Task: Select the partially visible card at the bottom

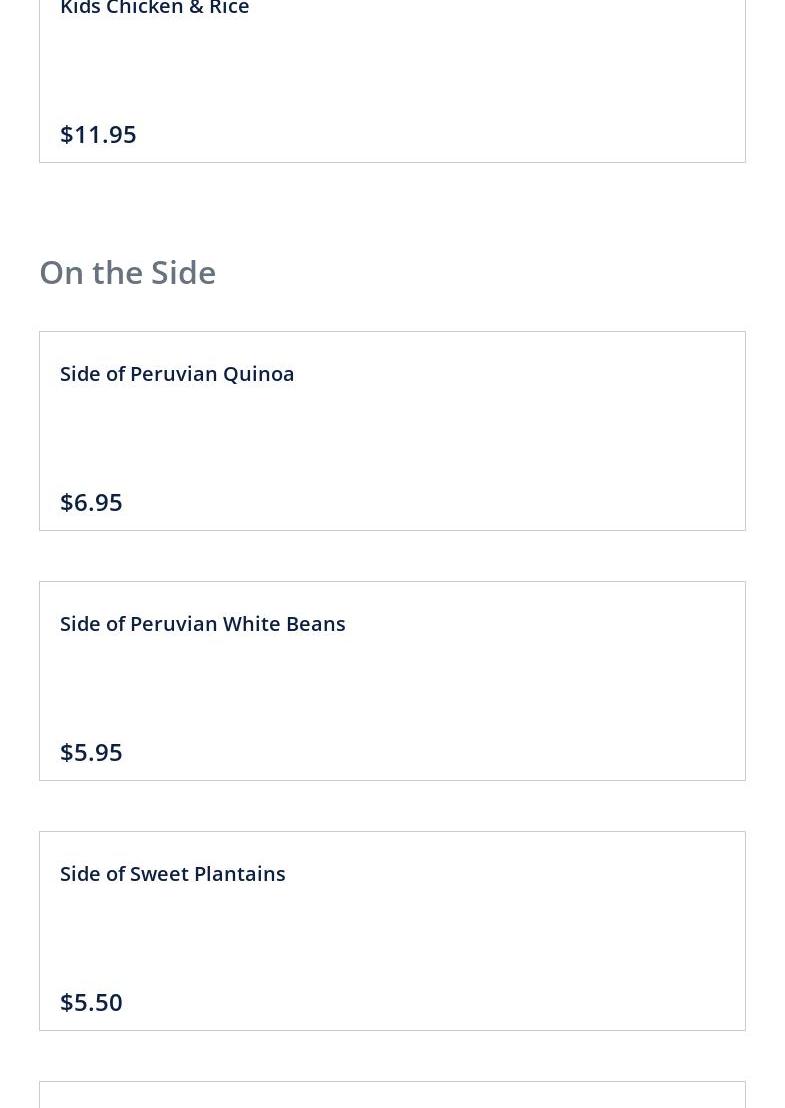Action: (x=392, y=1095)
